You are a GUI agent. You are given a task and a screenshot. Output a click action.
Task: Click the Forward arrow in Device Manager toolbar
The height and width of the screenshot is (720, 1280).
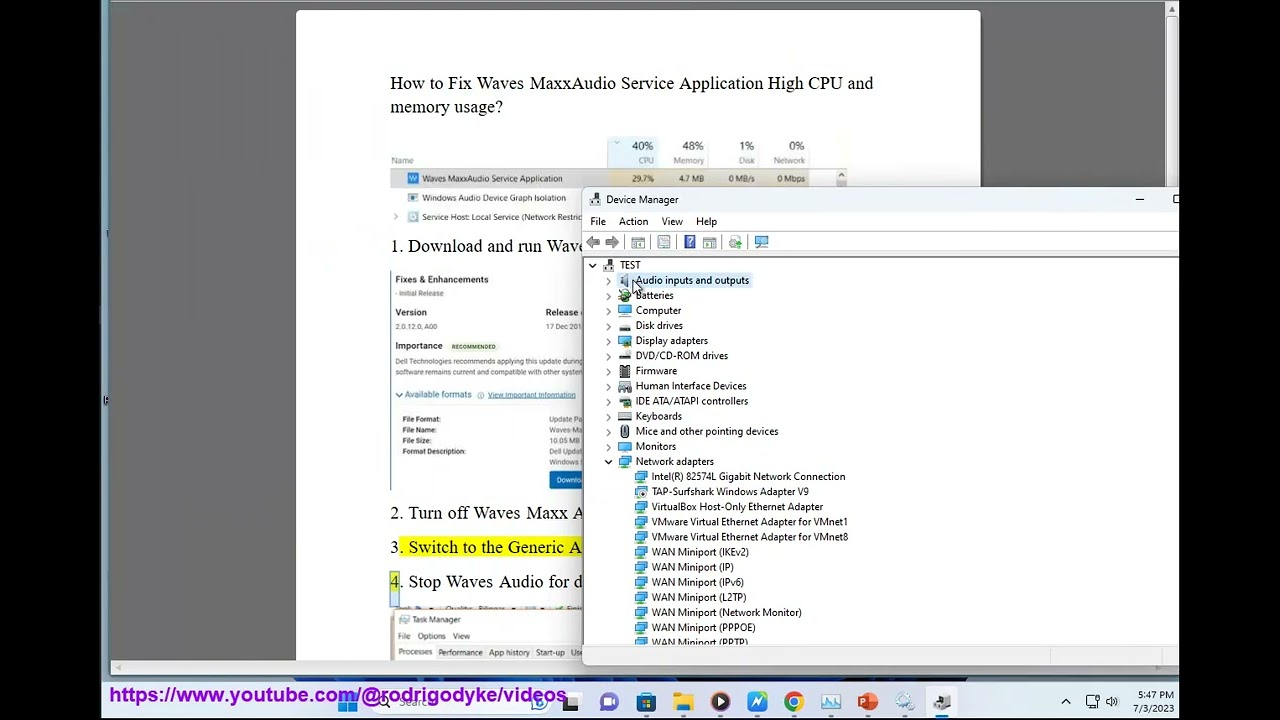click(612, 242)
